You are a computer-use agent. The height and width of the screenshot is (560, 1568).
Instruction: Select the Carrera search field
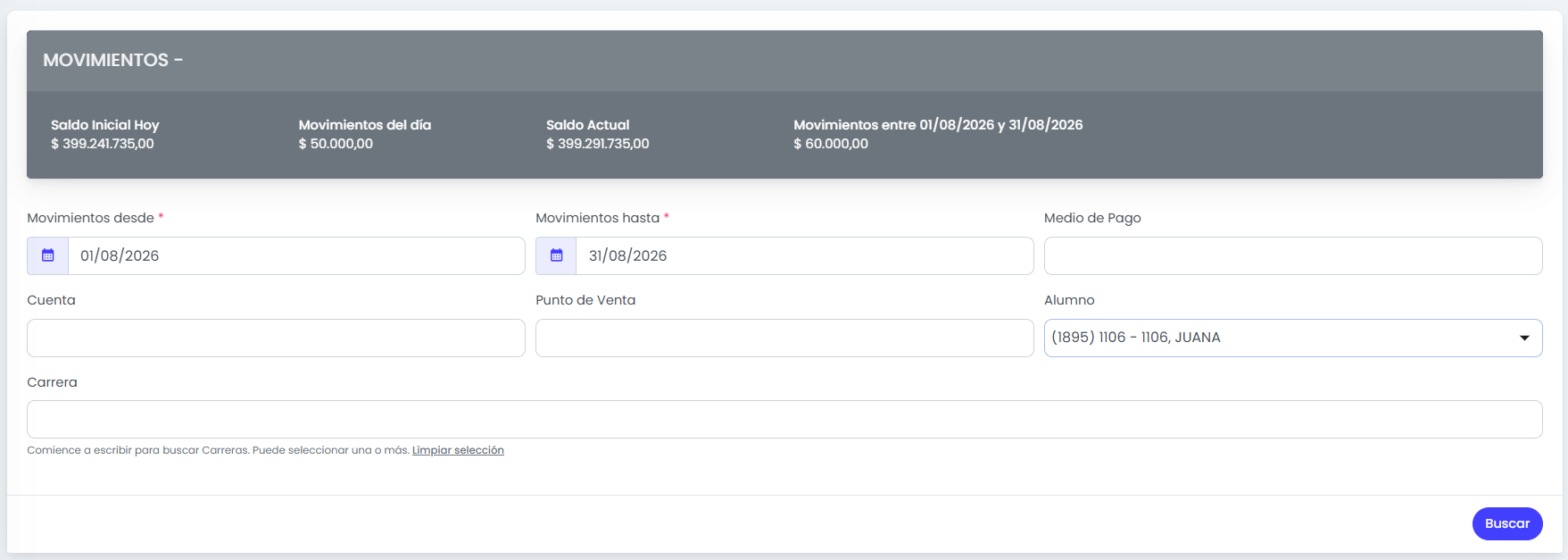tap(784, 419)
